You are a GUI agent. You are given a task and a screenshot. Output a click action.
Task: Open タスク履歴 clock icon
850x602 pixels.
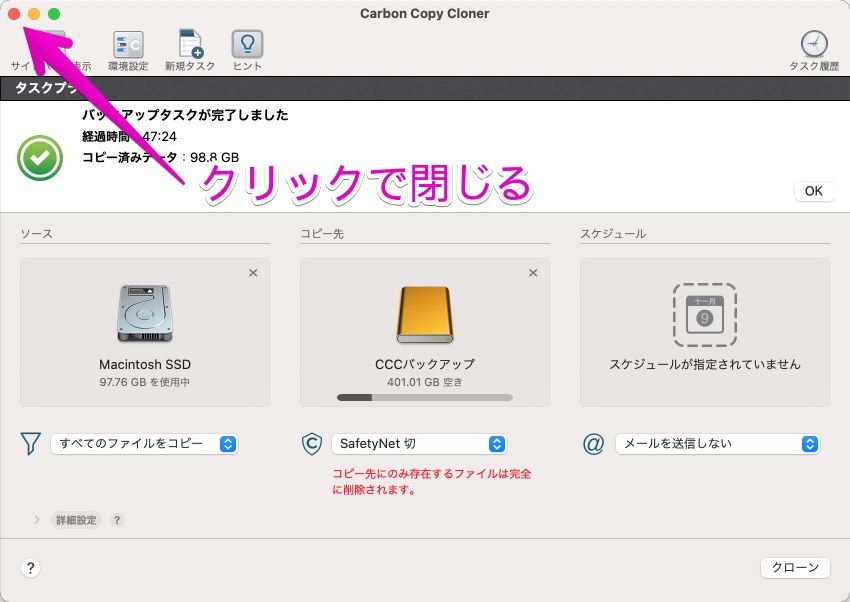point(814,44)
